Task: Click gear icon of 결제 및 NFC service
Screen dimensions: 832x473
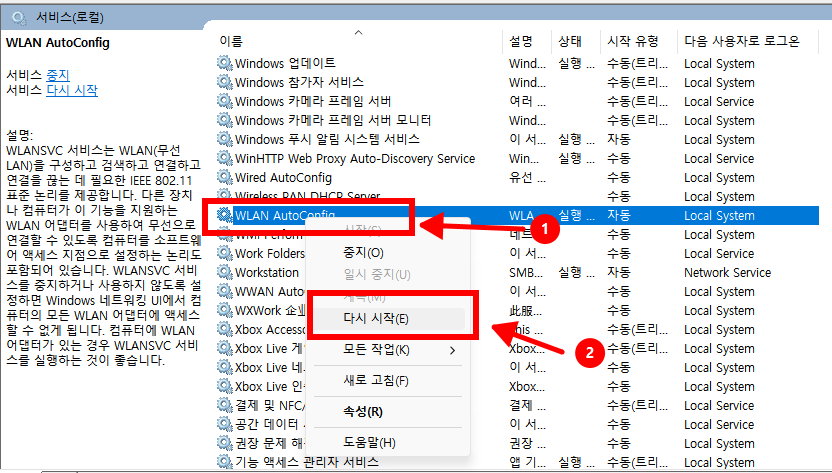Action: pyautogui.click(x=225, y=405)
